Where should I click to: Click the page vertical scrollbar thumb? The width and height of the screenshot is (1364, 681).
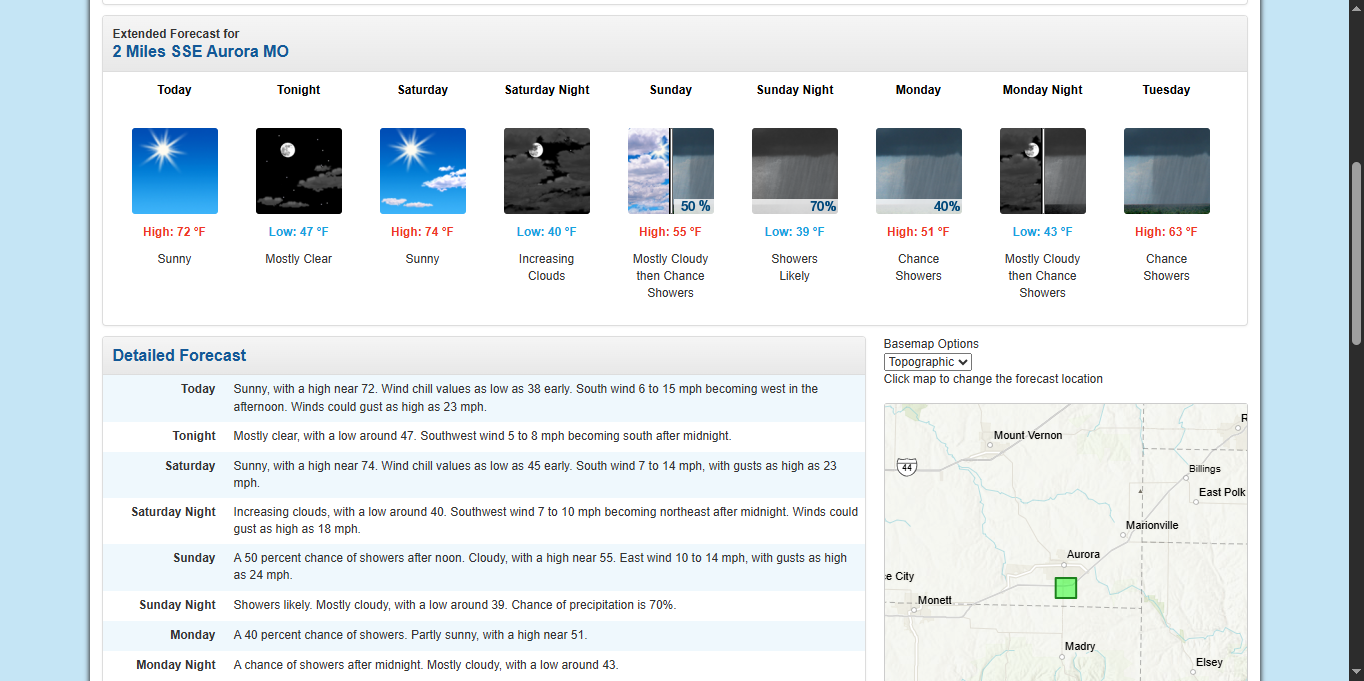pos(1356,253)
